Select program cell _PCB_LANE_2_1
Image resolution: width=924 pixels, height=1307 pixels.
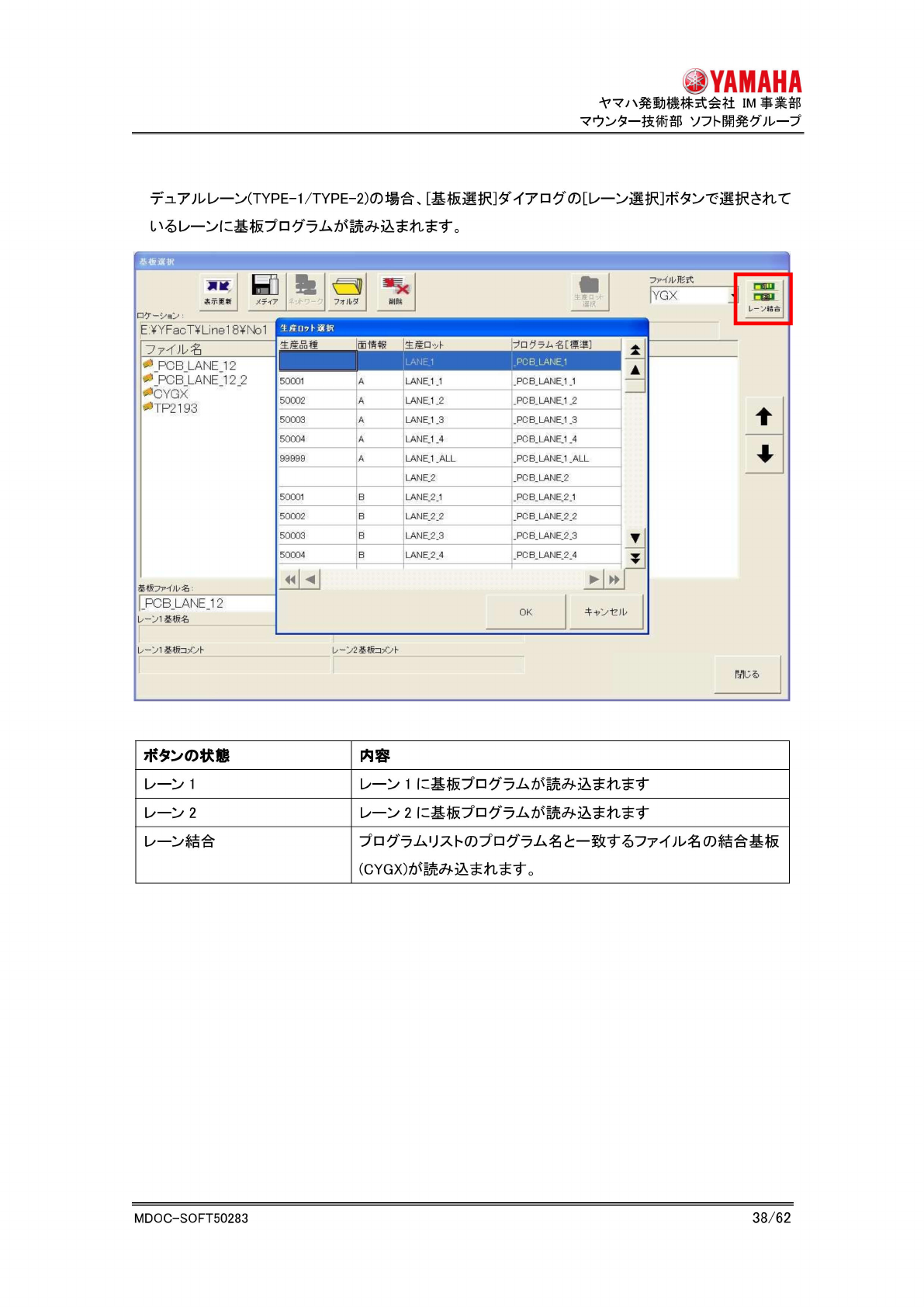(566, 497)
